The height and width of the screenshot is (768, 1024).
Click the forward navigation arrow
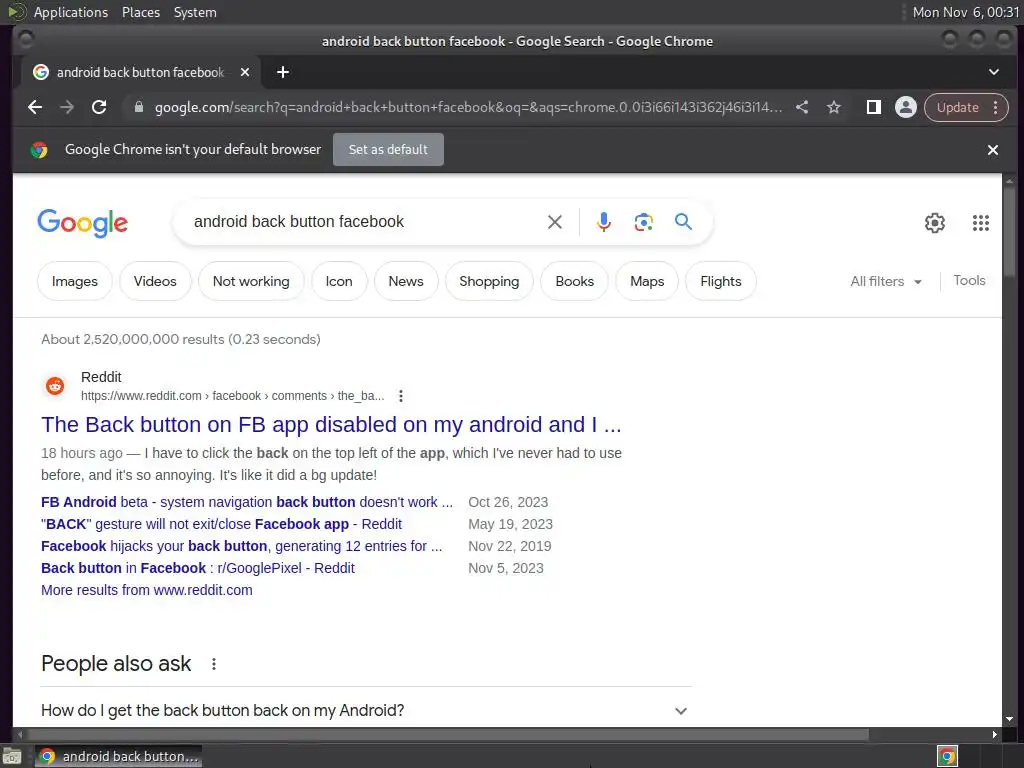click(67, 107)
